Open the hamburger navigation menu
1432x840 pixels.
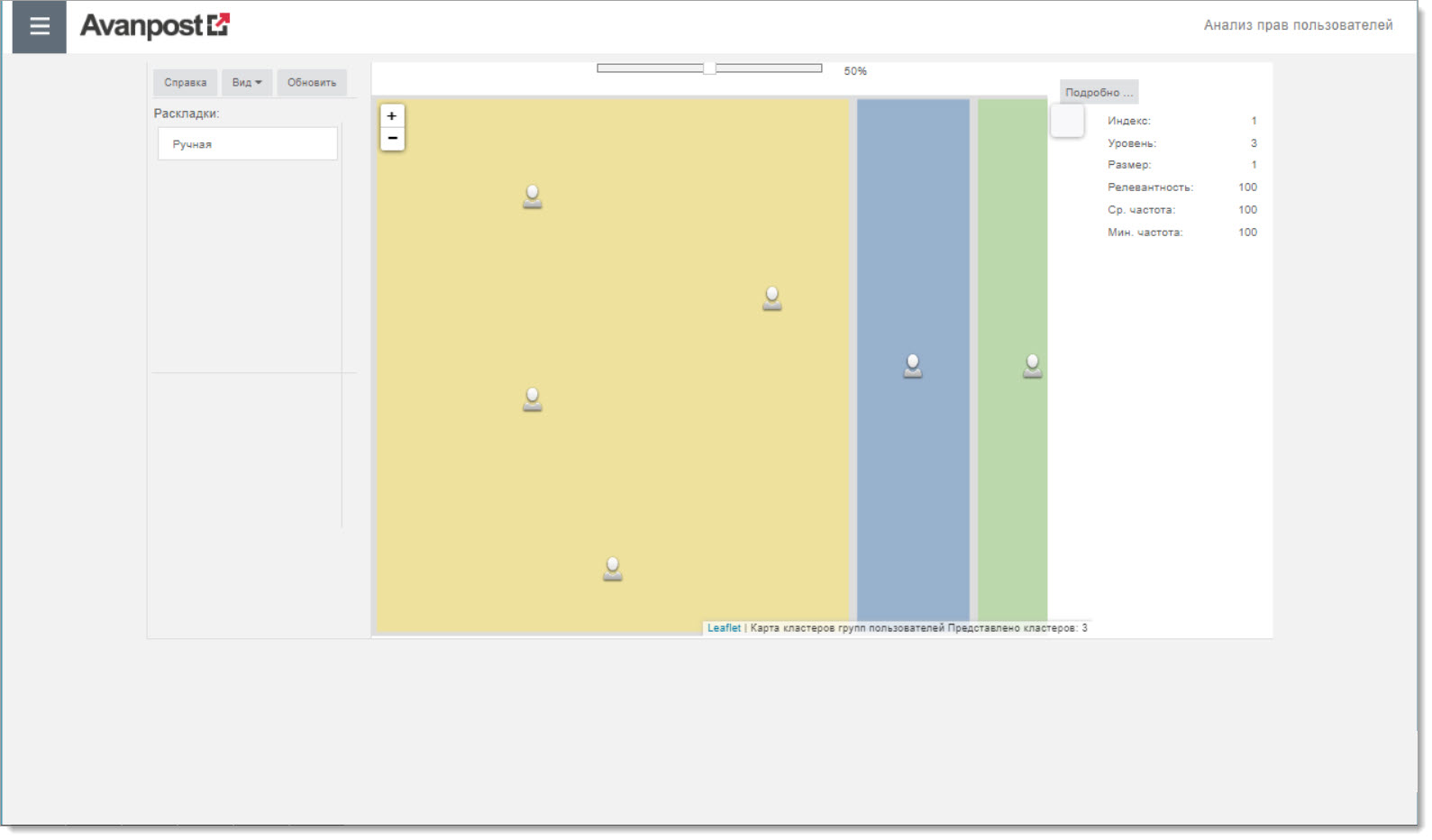pyautogui.click(x=40, y=26)
